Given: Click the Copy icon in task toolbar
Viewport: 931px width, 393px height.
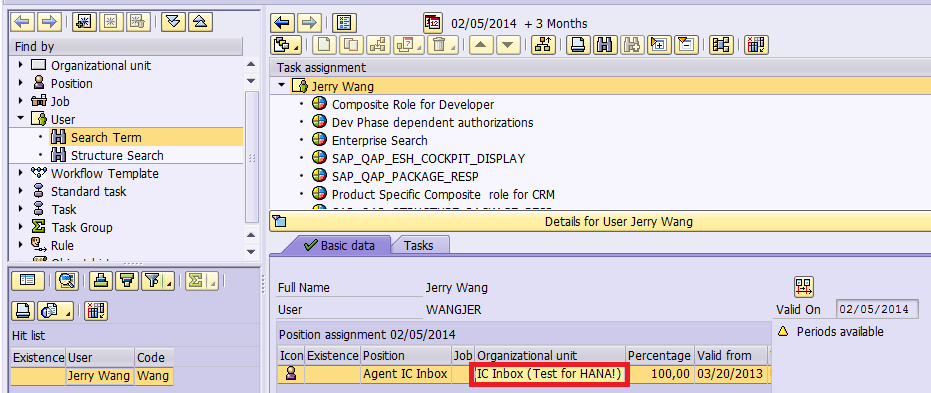Looking at the screenshot, I should click(x=353, y=44).
